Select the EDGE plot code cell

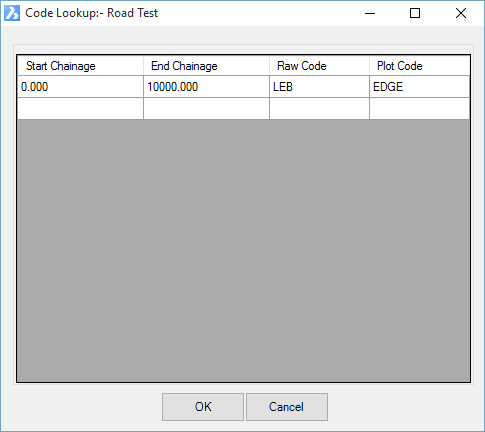[419, 87]
